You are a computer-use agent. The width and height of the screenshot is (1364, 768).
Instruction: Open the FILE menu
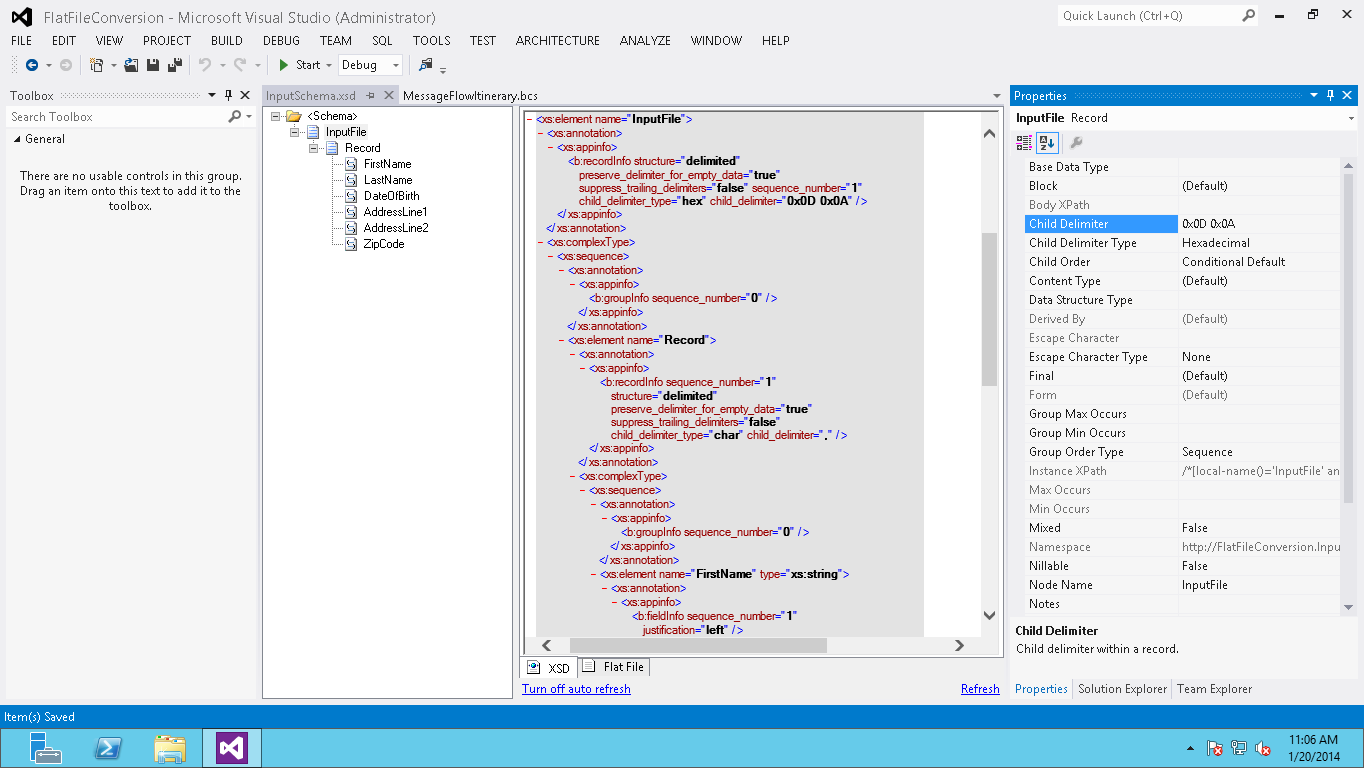pyautogui.click(x=22, y=41)
